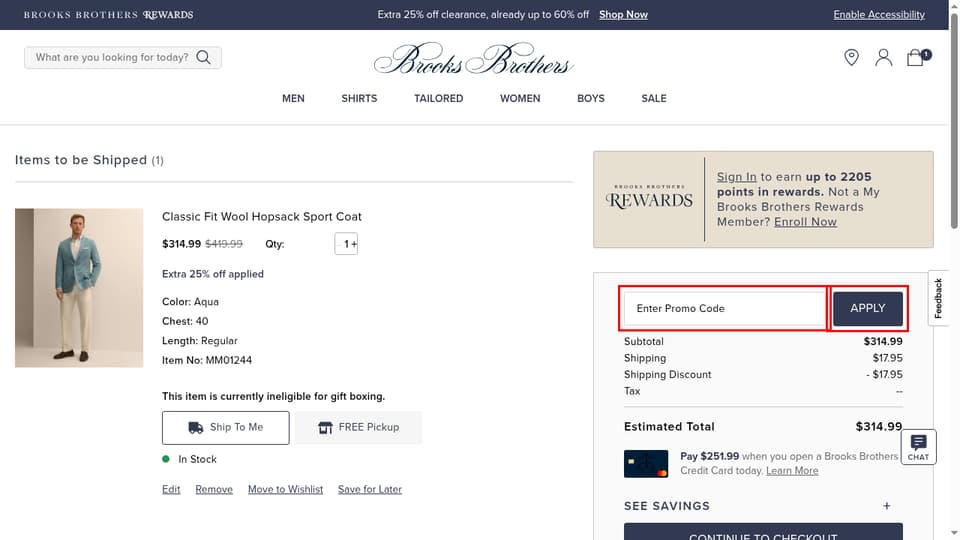Image resolution: width=960 pixels, height=540 pixels.
Task: Open the Feedback side tab
Action: tap(937, 298)
